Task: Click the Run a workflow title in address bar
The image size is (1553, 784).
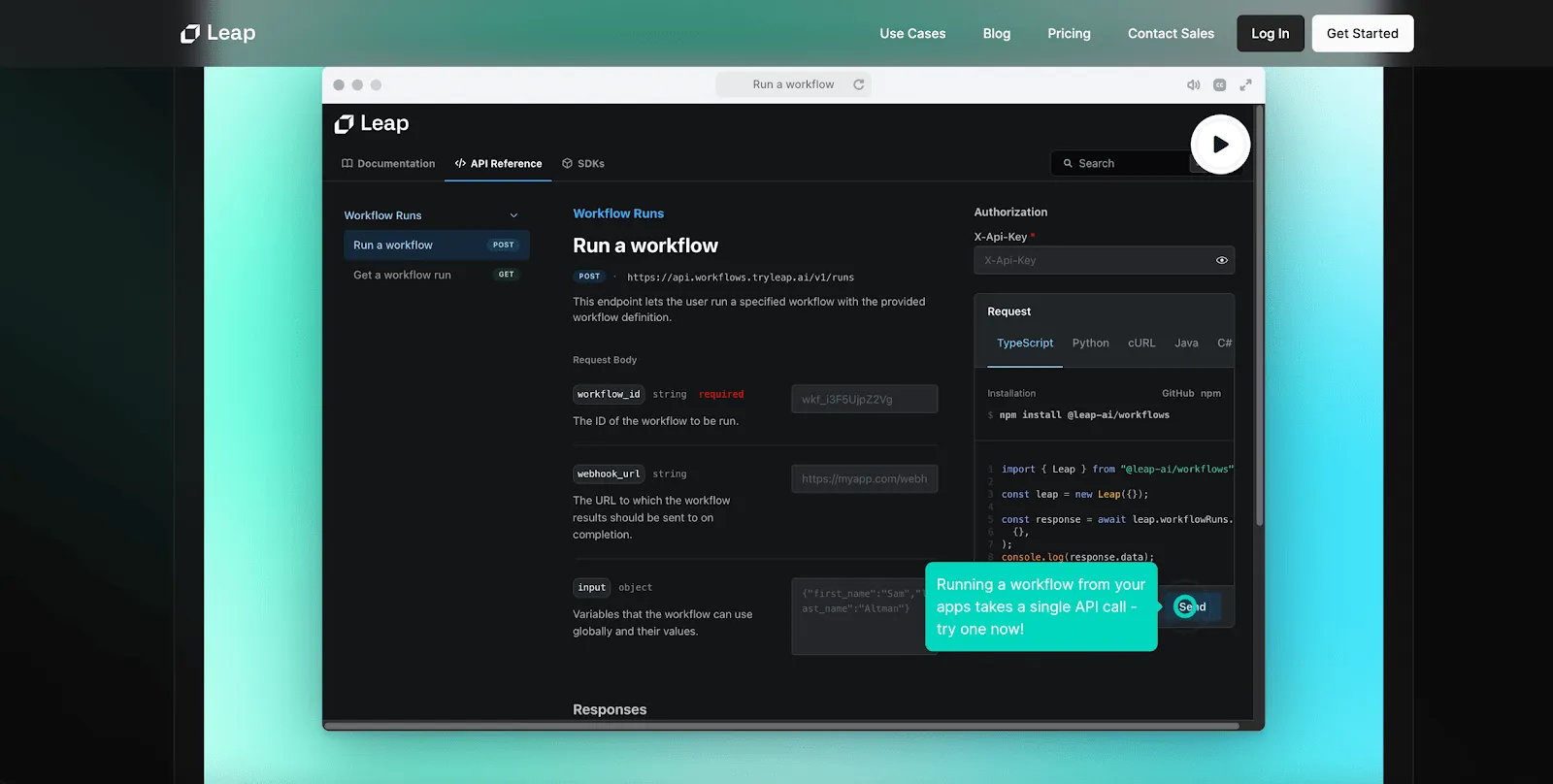Action: (793, 84)
